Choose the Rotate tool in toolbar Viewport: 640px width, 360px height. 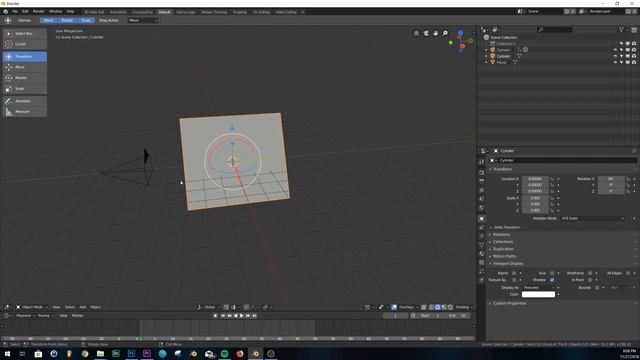(24, 78)
